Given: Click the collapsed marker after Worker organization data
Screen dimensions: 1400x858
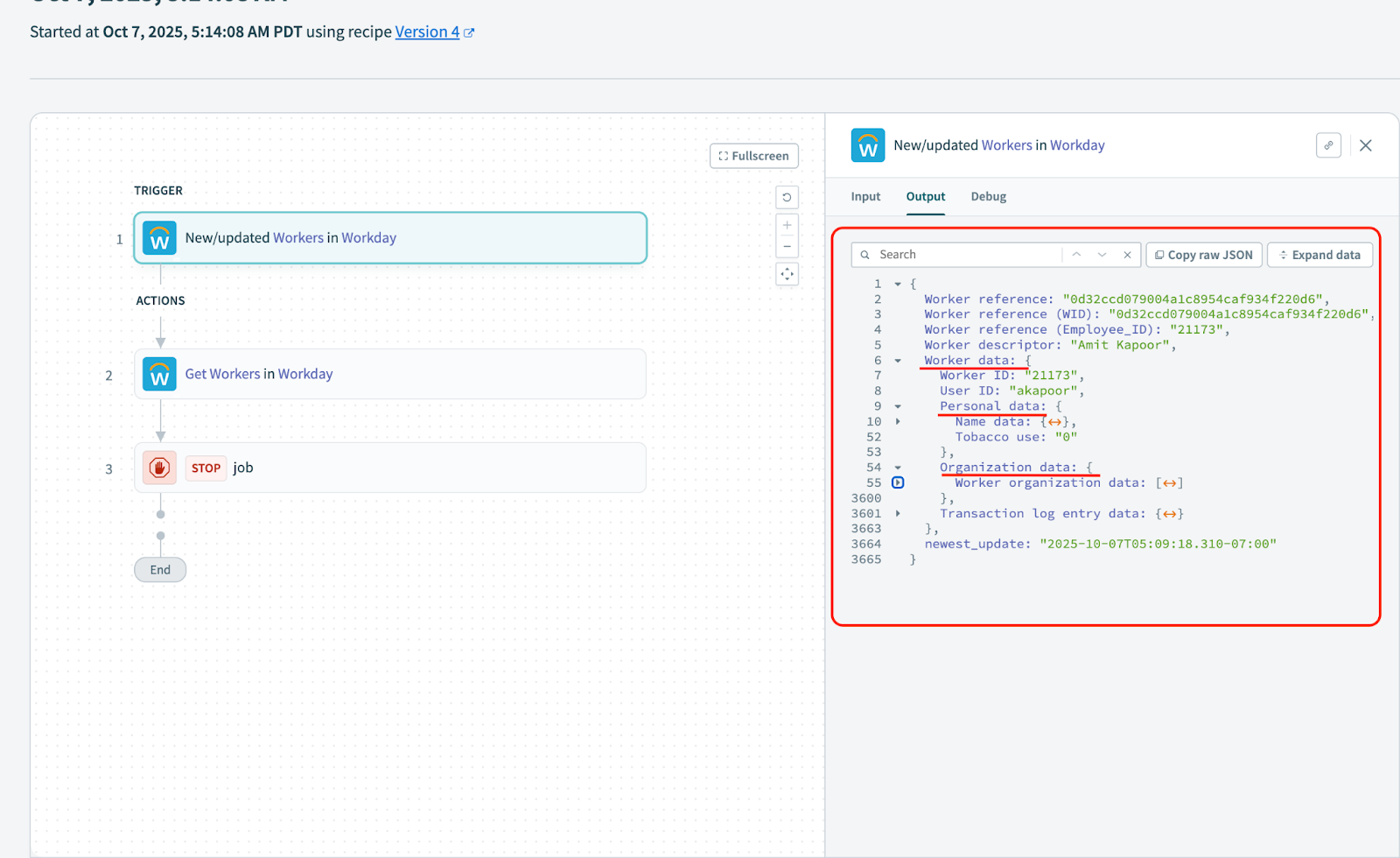Looking at the screenshot, I should click(x=1169, y=483).
